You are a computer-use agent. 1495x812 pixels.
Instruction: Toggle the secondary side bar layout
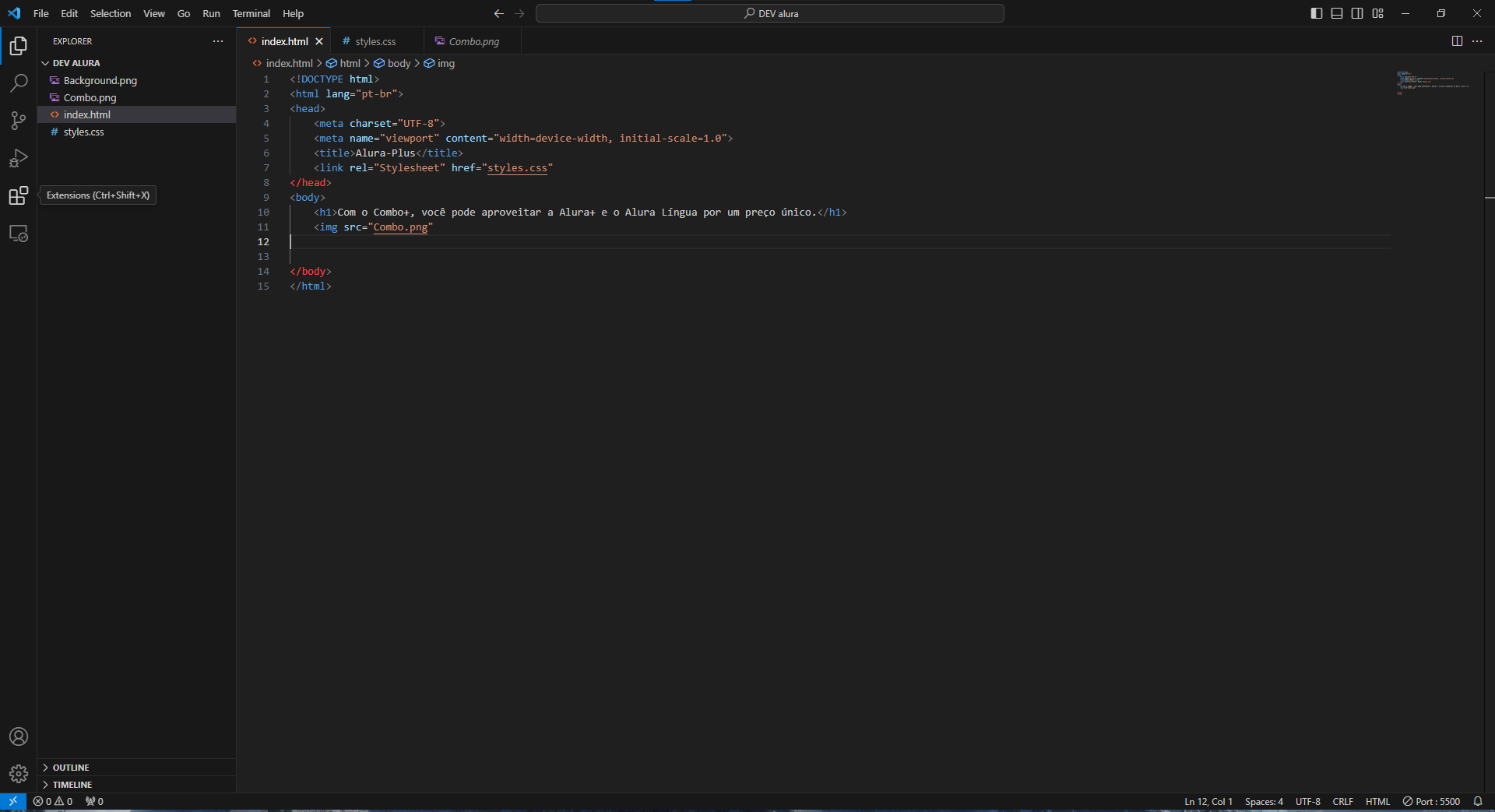tap(1357, 13)
